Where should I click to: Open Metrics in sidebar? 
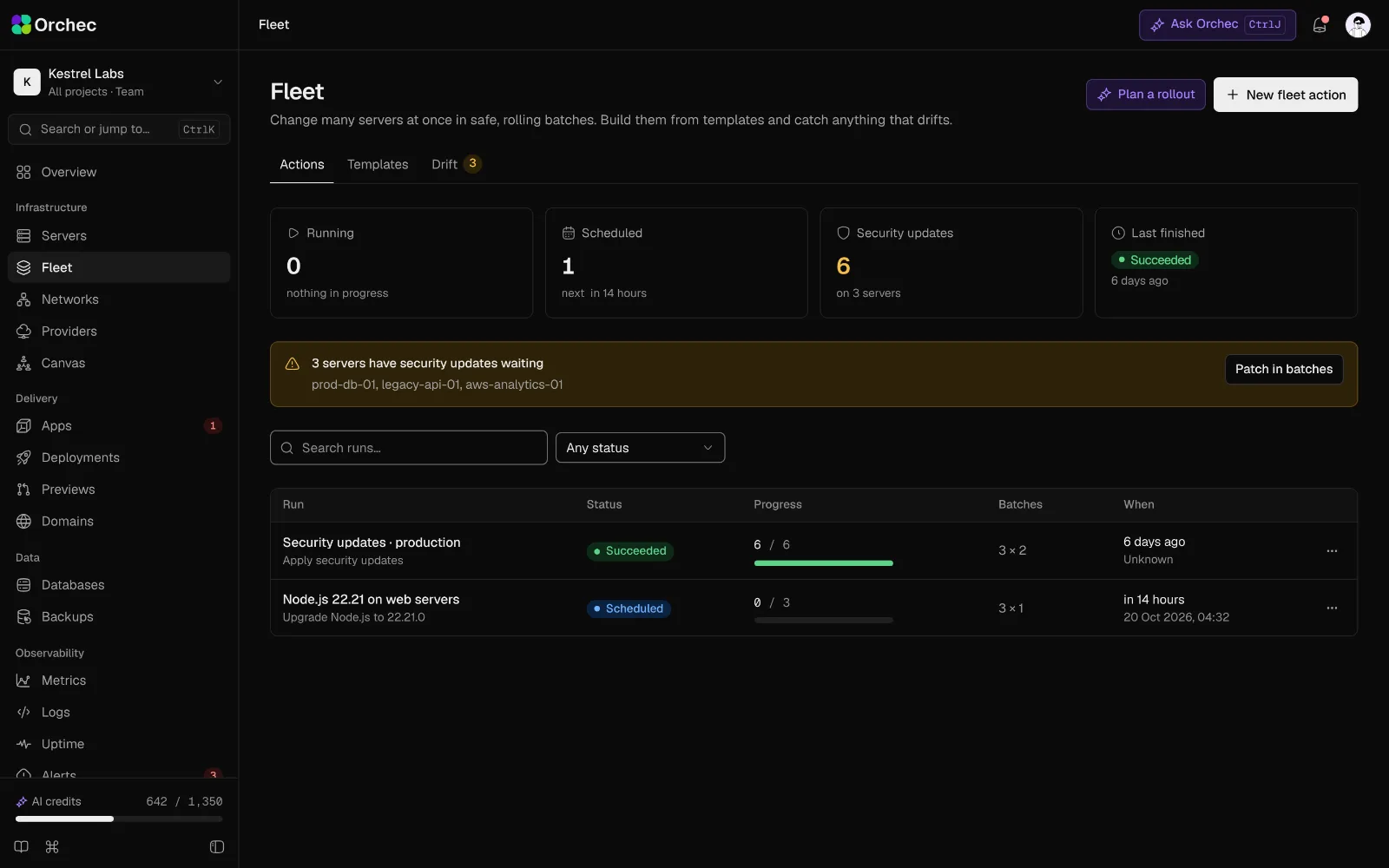point(119,681)
